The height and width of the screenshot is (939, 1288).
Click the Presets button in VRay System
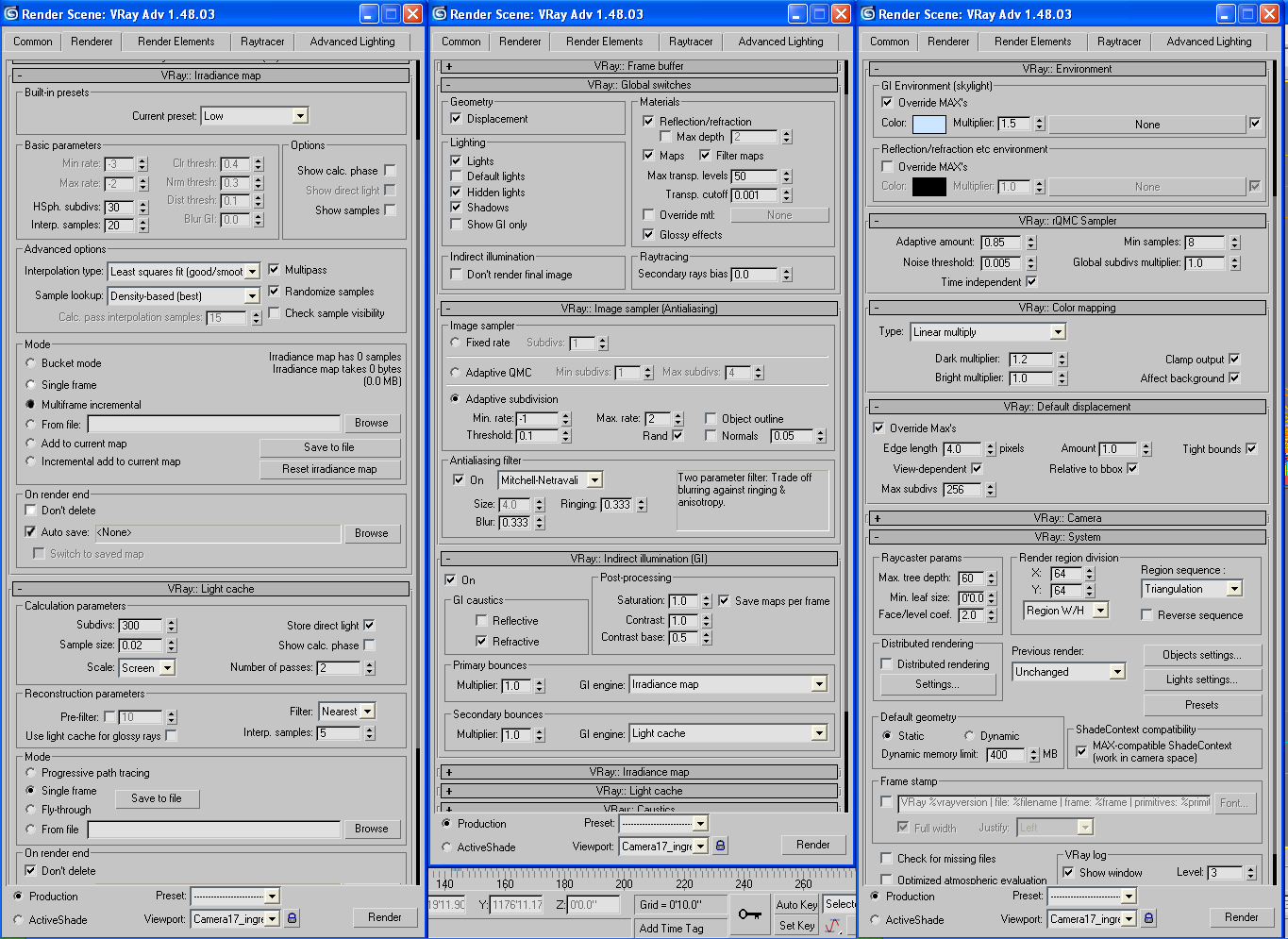click(1201, 705)
